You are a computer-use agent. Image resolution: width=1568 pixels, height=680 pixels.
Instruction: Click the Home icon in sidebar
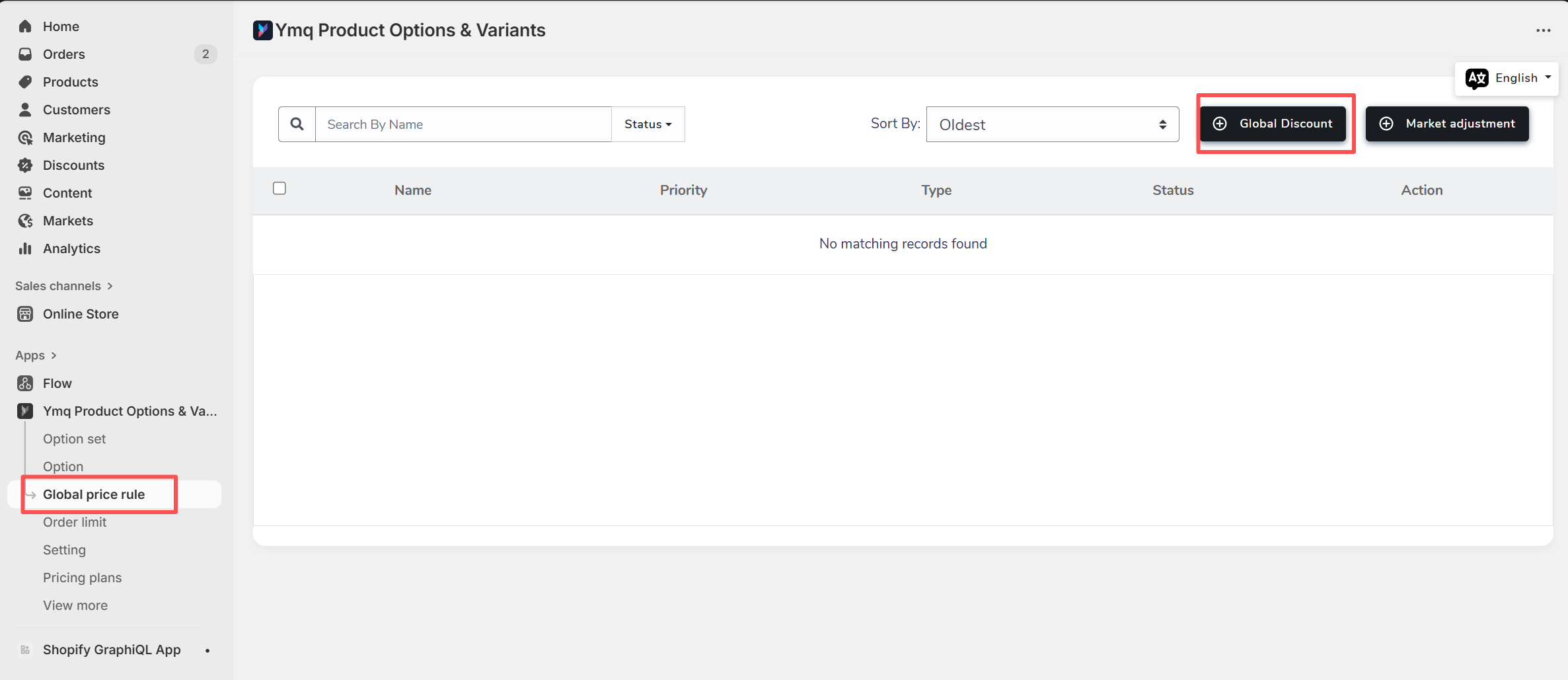[25, 26]
